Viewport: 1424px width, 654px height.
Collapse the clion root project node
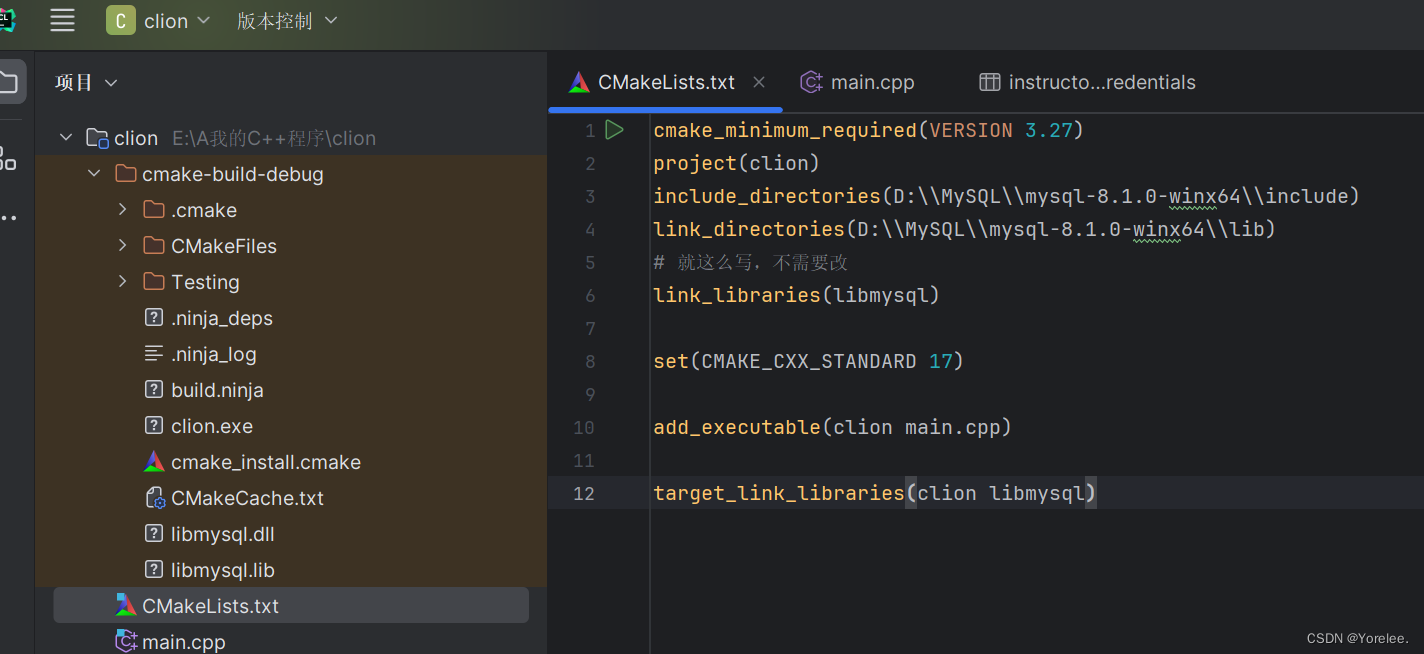[x=66, y=137]
